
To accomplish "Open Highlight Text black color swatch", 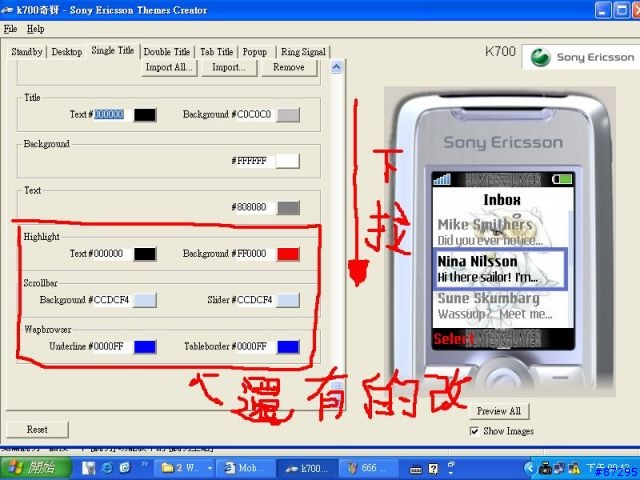I will (145, 254).
